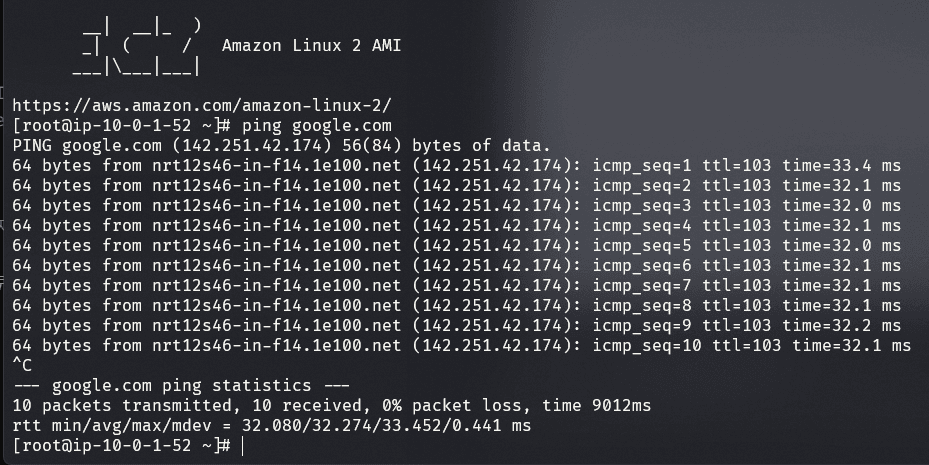
Task: Click the icmp_seq=3 response line
Action: [x=456, y=205]
